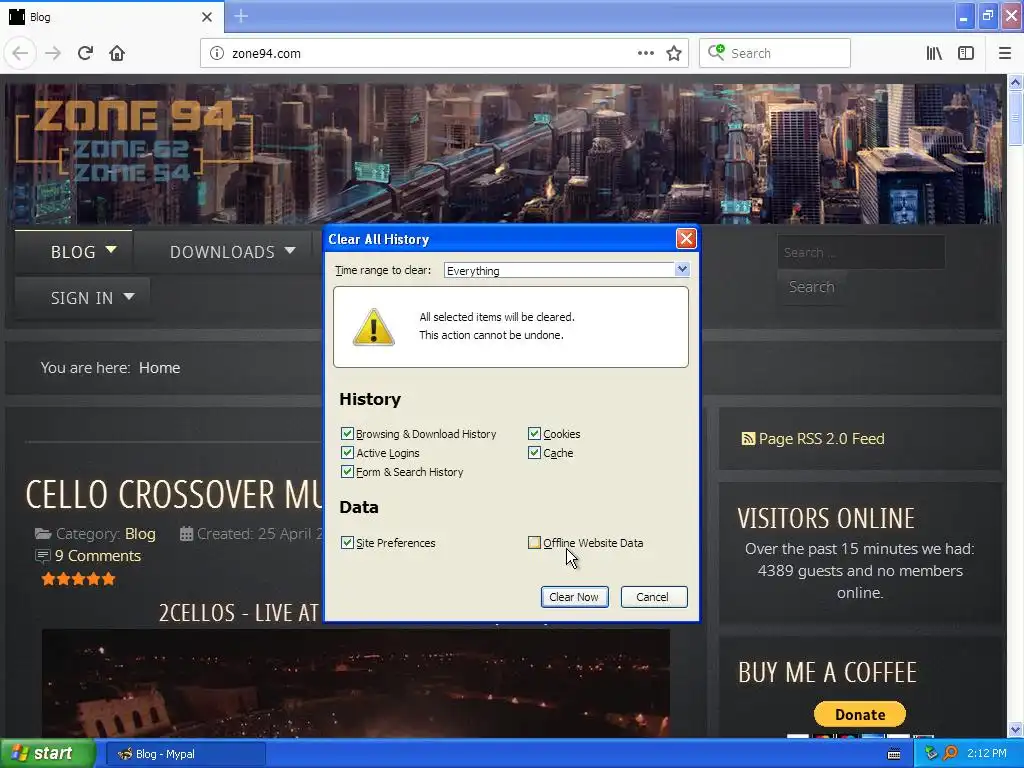Click the page scrollbar up arrow
This screenshot has height=768, width=1024.
[x=1015, y=82]
